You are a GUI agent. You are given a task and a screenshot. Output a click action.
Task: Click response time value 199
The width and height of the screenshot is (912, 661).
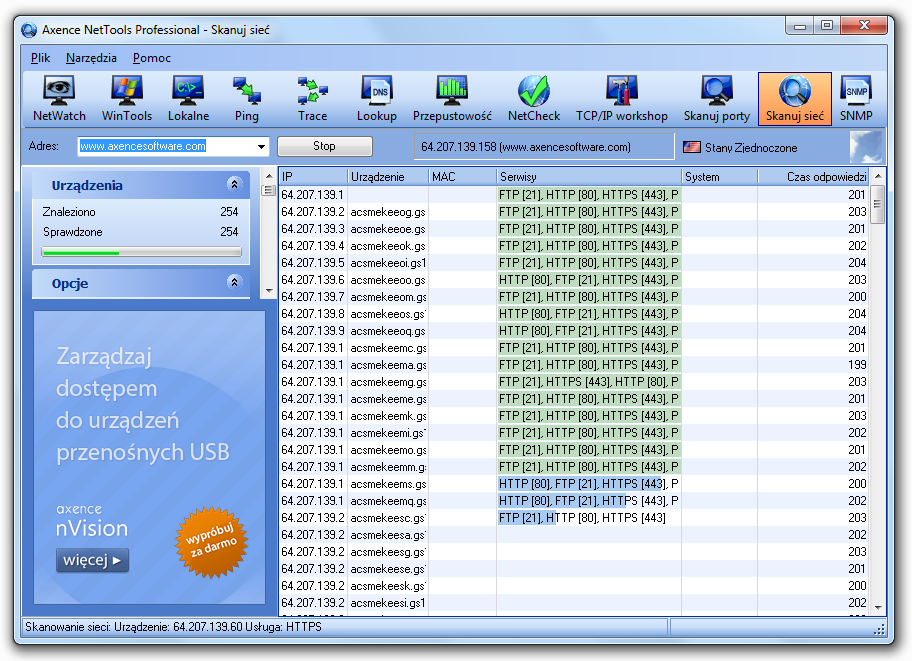pos(857,365)
